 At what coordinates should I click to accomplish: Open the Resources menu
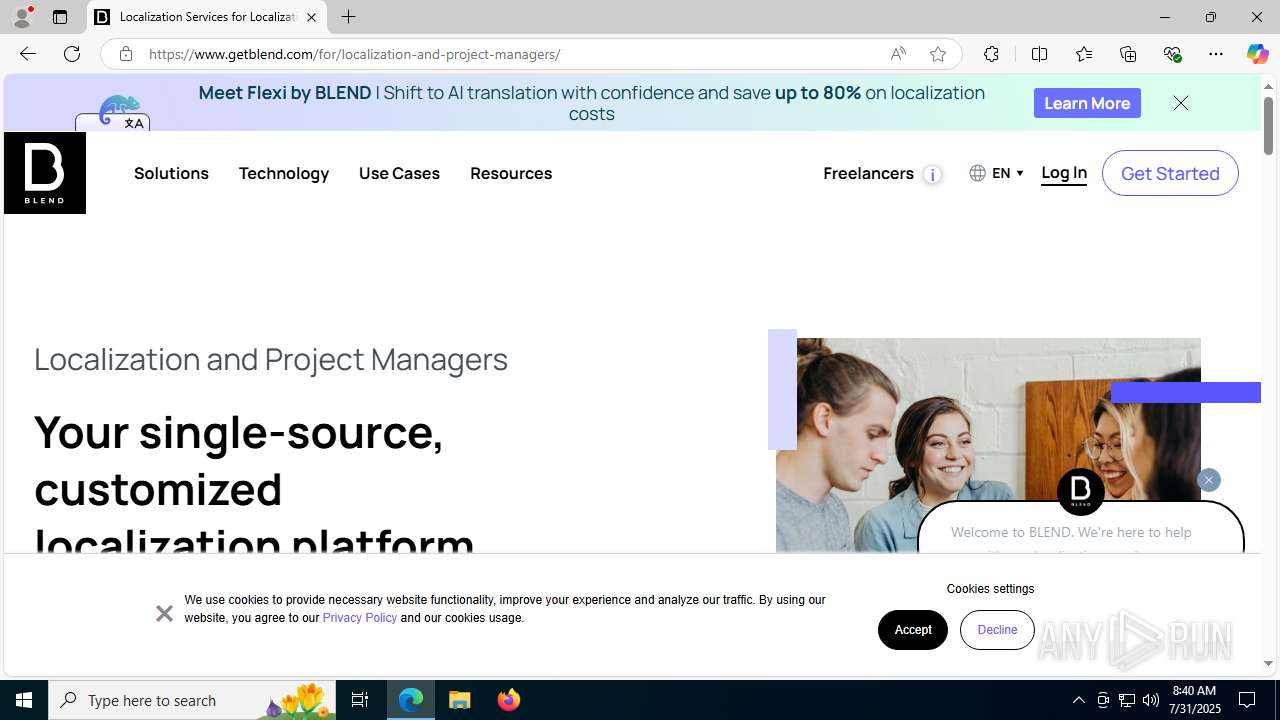(511, 173)
